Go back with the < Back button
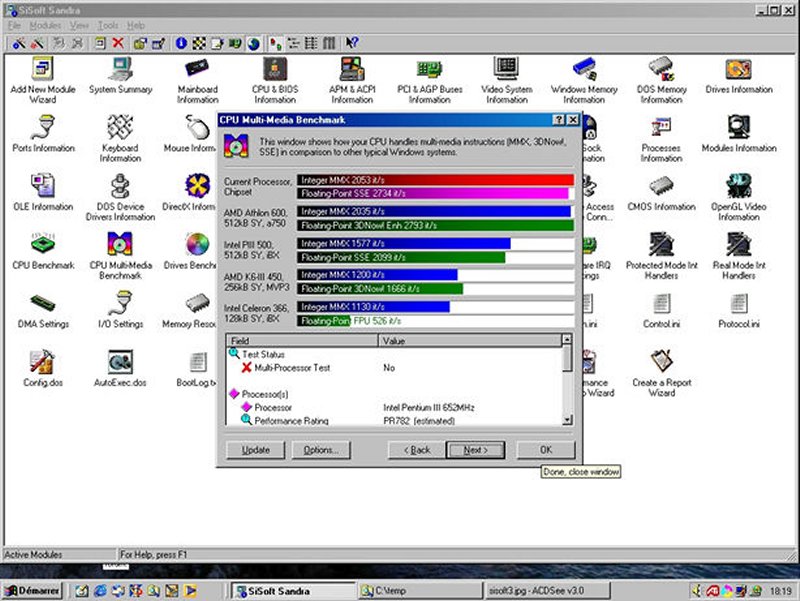800x601 pixels. coord(417,450)
